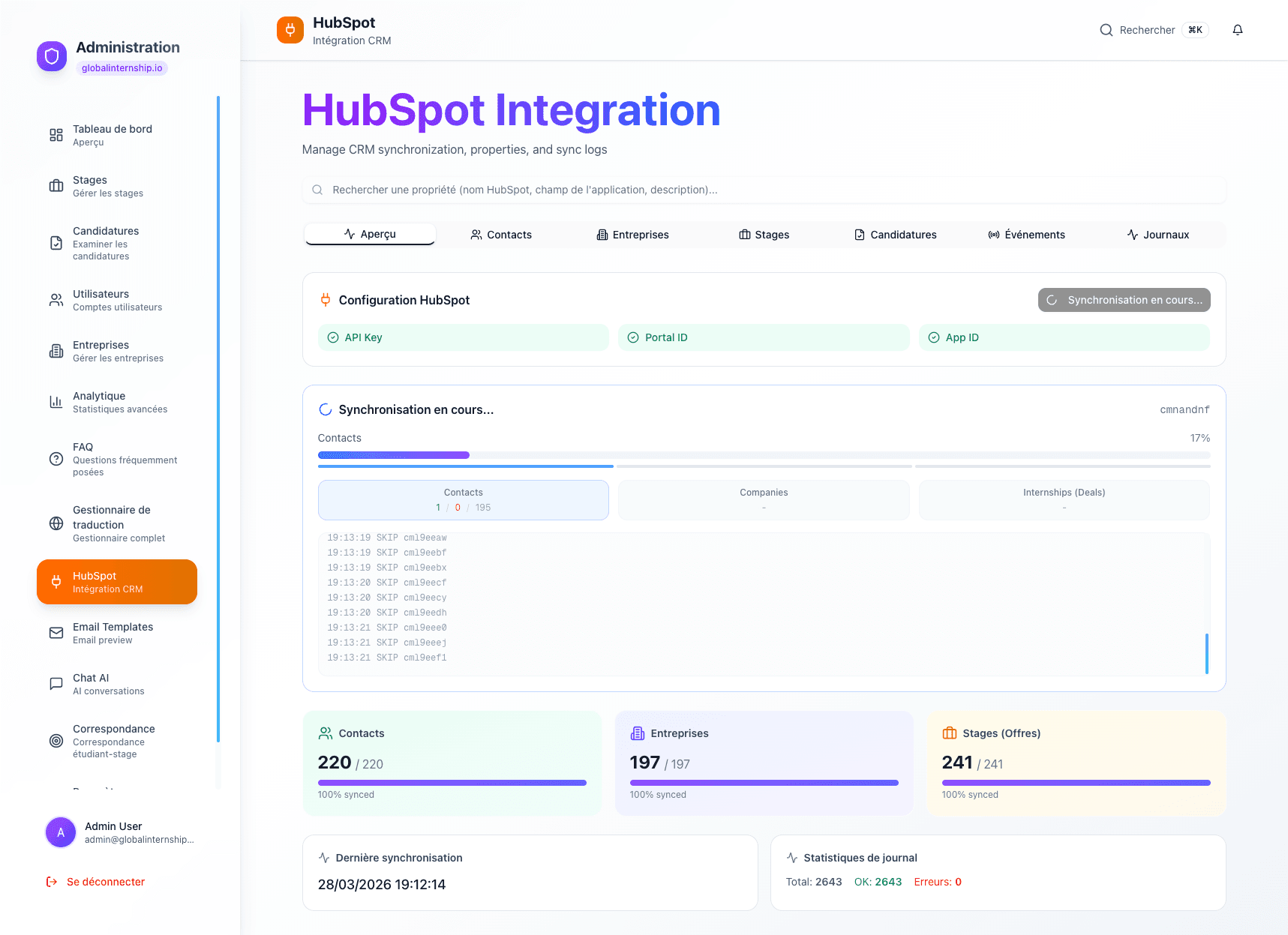Click the FAQ question mark icon
This screenshot has width=1288, height=935.
tap(56, 459)
